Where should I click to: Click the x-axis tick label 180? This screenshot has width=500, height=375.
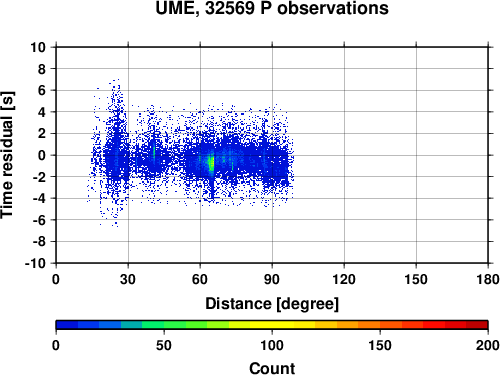click(x=488, y=279)
